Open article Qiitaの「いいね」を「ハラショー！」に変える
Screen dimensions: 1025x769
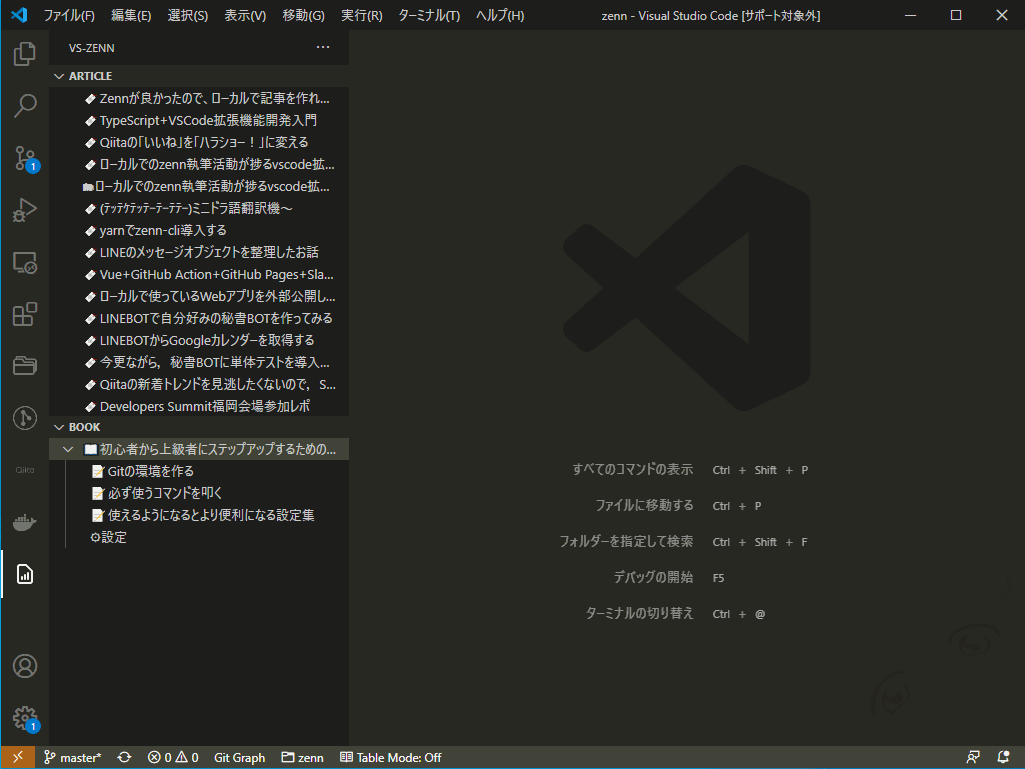(199, 142)
